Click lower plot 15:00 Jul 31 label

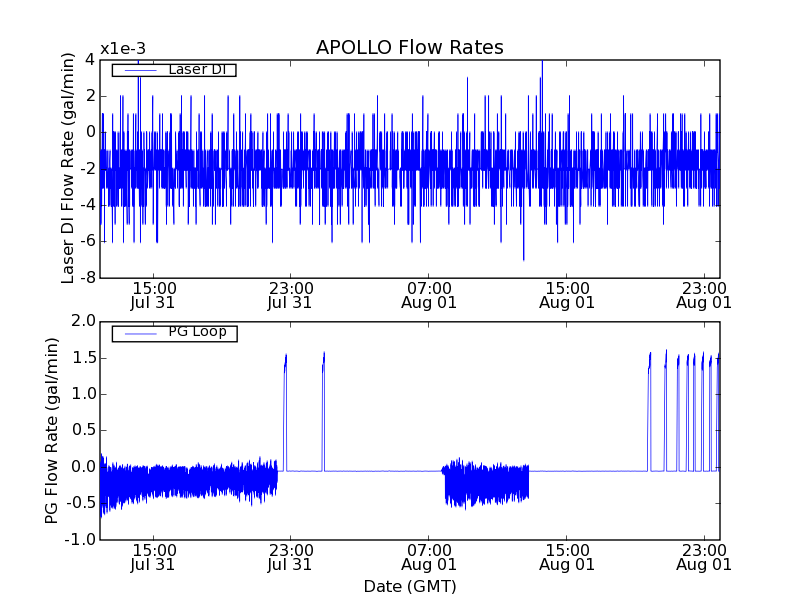pos(153,557)
